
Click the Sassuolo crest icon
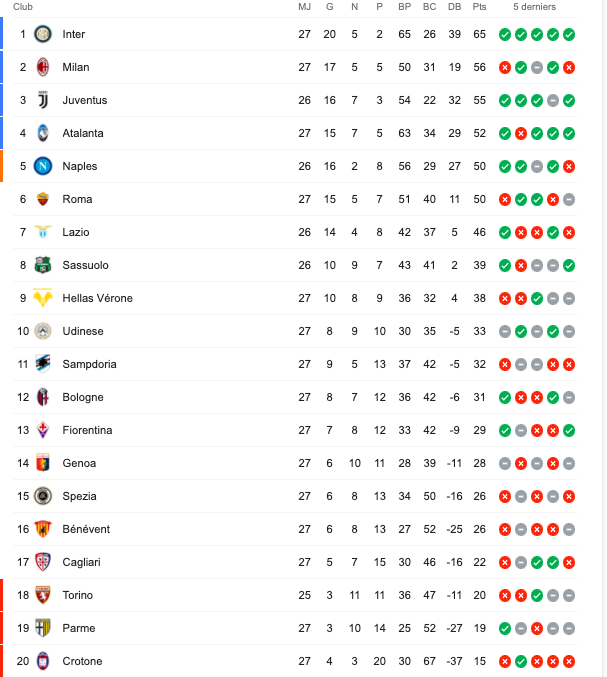point(43,265)
